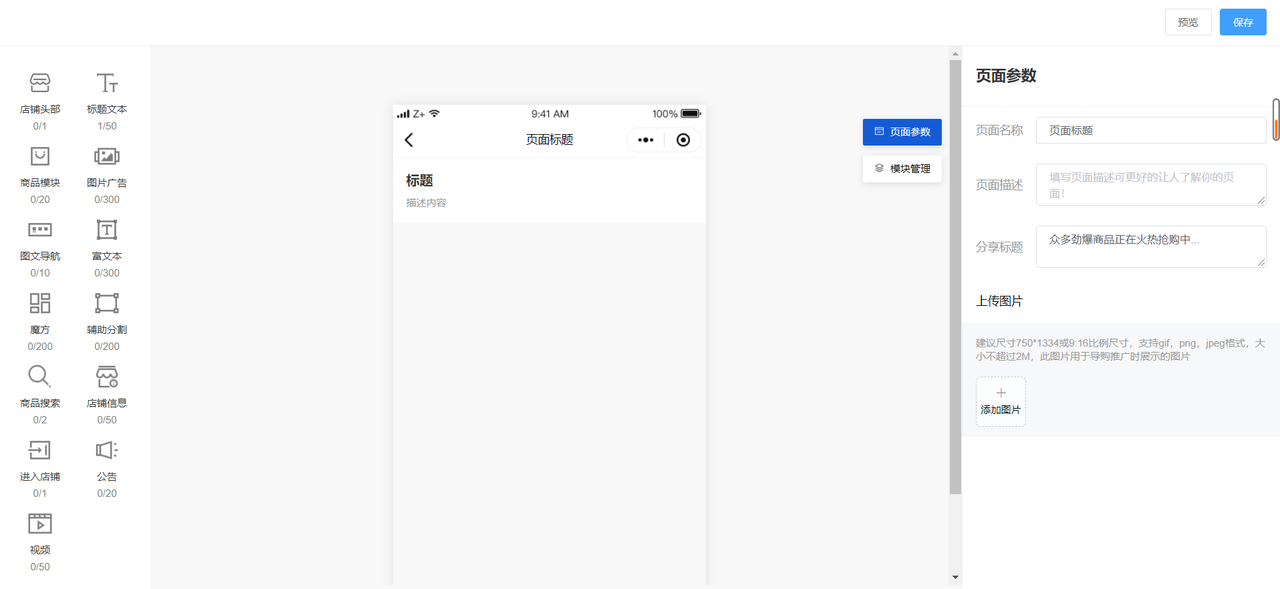Add the 图文导航 image-text navigation module

40,248
